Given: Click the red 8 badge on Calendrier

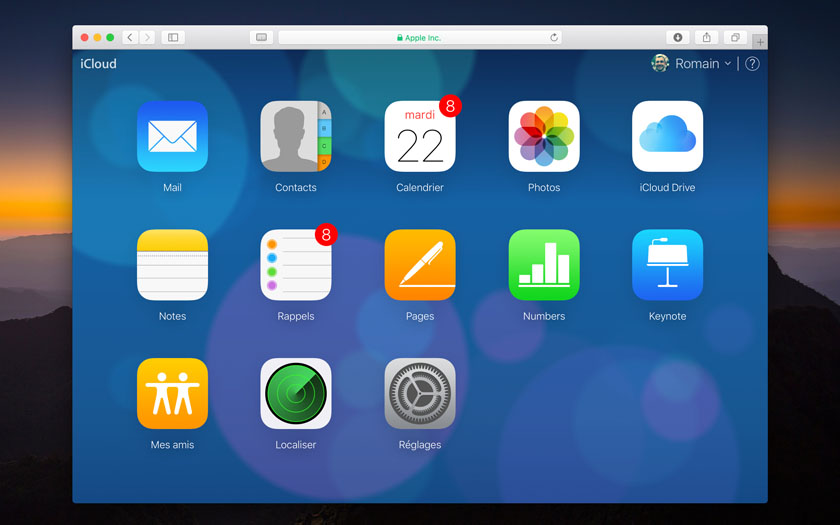Looking at the screenshot, I should (450, 107).
